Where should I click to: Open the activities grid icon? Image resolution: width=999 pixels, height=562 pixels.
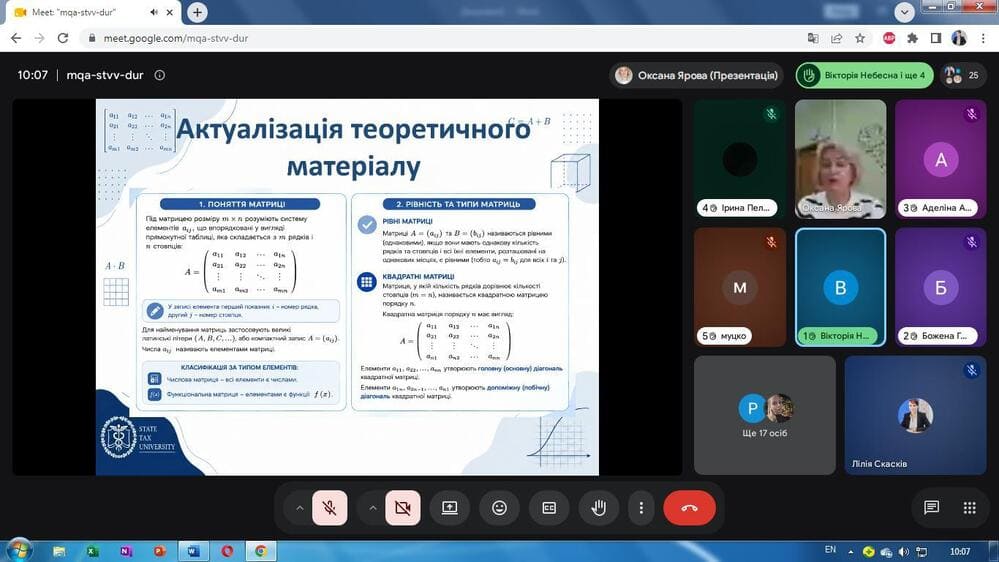click(970, 508)
